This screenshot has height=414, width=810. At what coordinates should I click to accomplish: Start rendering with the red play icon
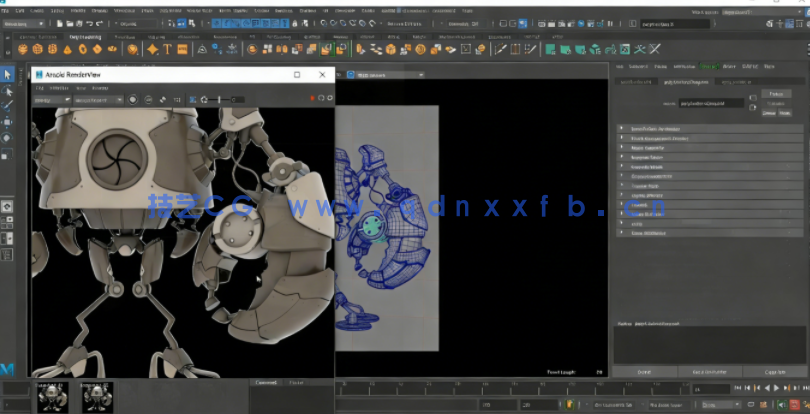coord(312,99)
